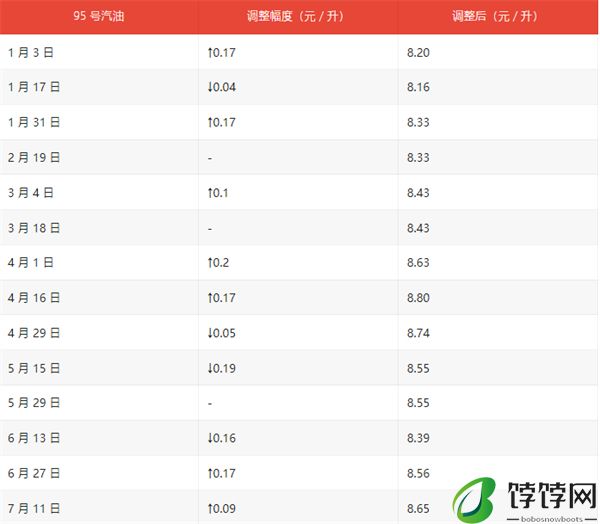Click the adjusted price 8.56
This screenshot has height=524, width=600.
pyautogui.click(x=418, y=473)
